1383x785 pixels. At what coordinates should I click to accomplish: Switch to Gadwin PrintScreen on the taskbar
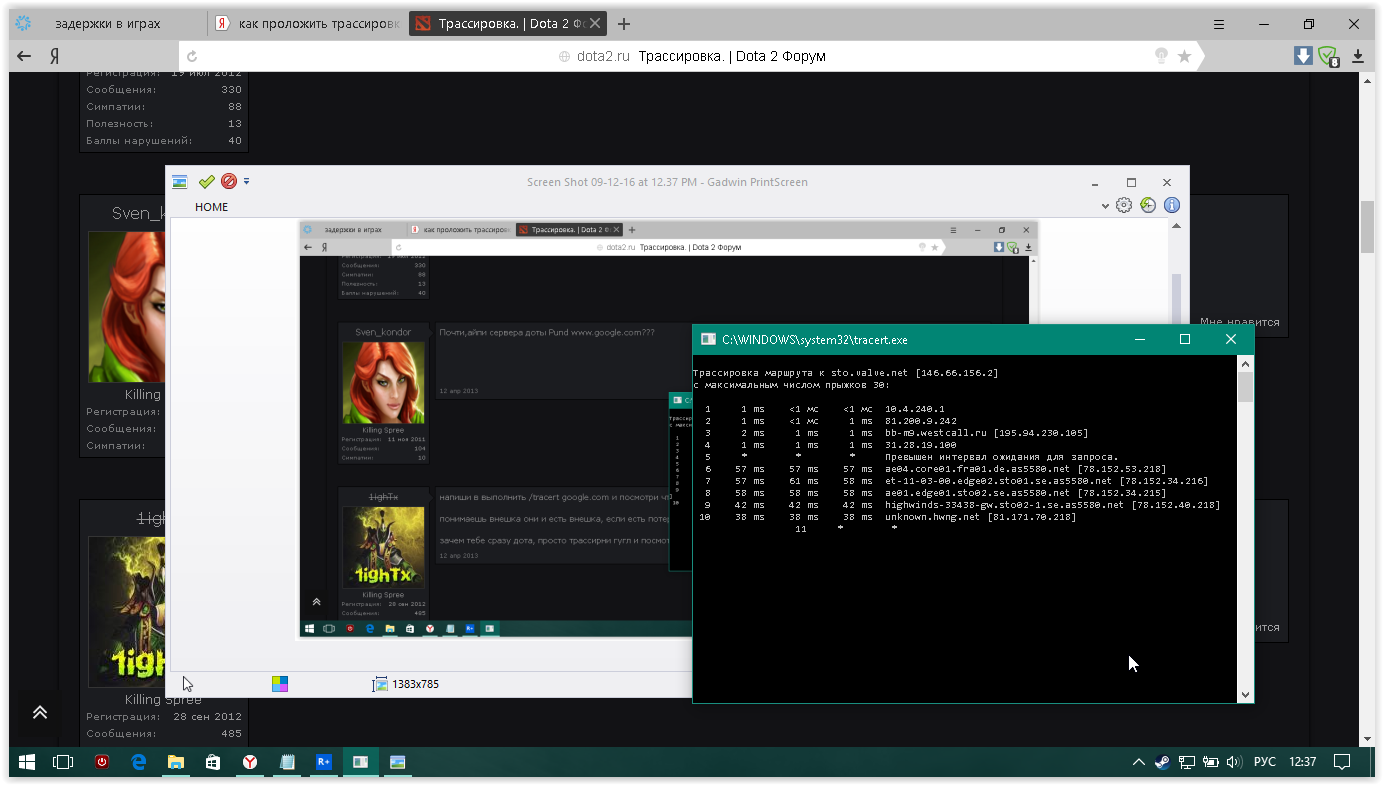[398, 762]
